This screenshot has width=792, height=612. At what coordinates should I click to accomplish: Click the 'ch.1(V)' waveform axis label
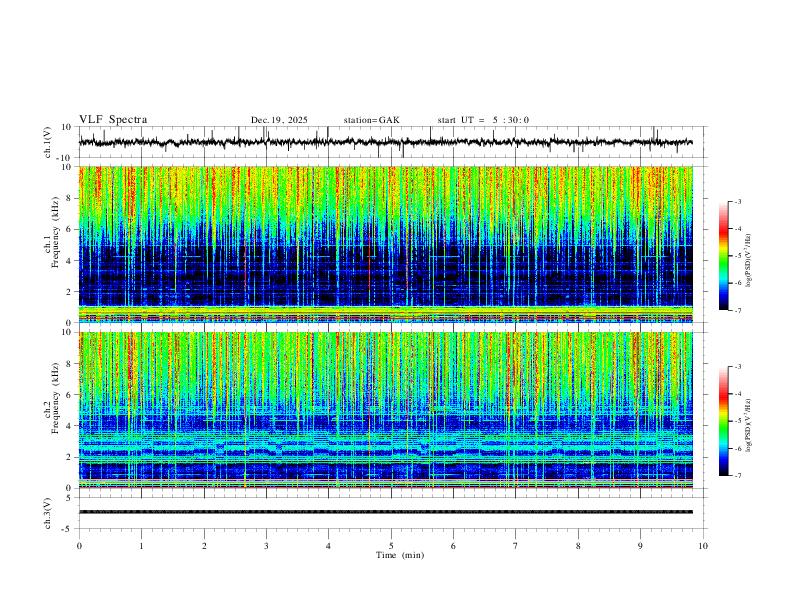coord(48,142)
